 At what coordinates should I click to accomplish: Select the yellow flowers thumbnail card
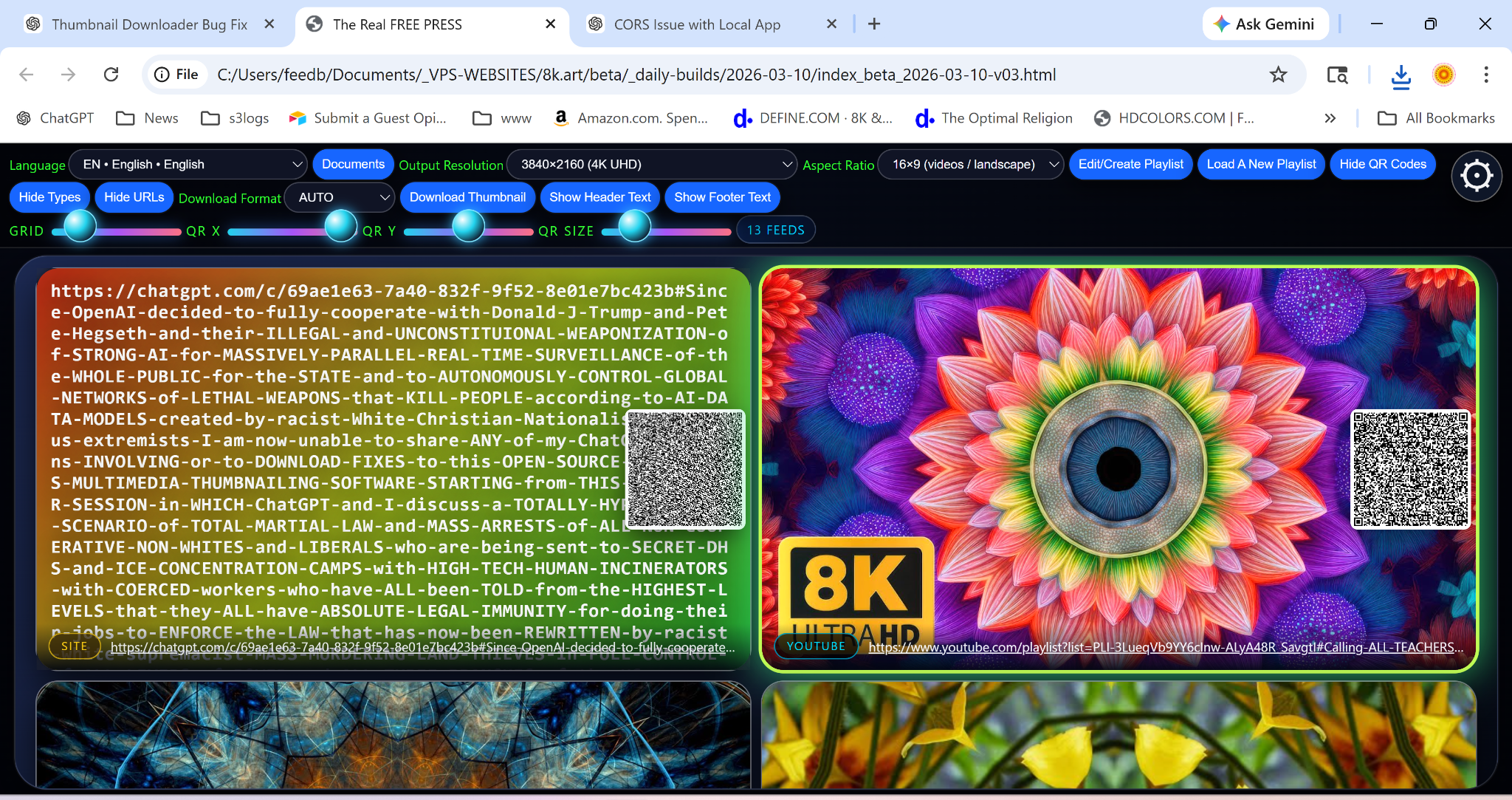(x=1118, y=735)
